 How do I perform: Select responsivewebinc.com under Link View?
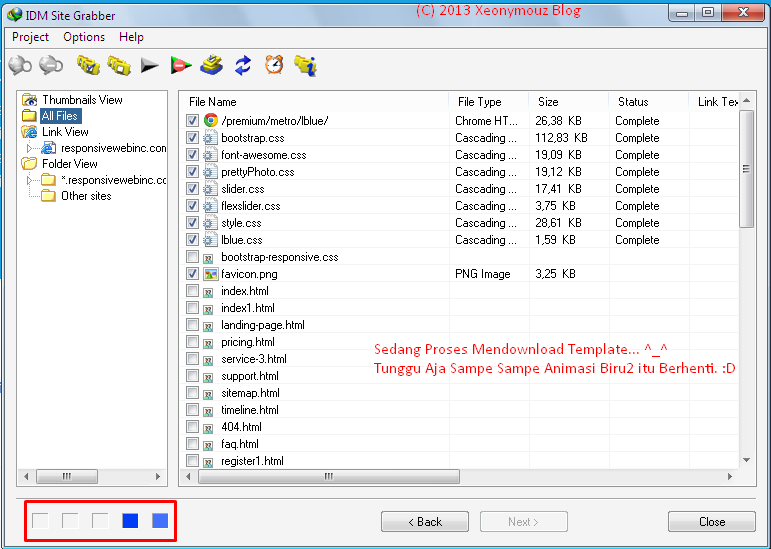click(114, 148)
